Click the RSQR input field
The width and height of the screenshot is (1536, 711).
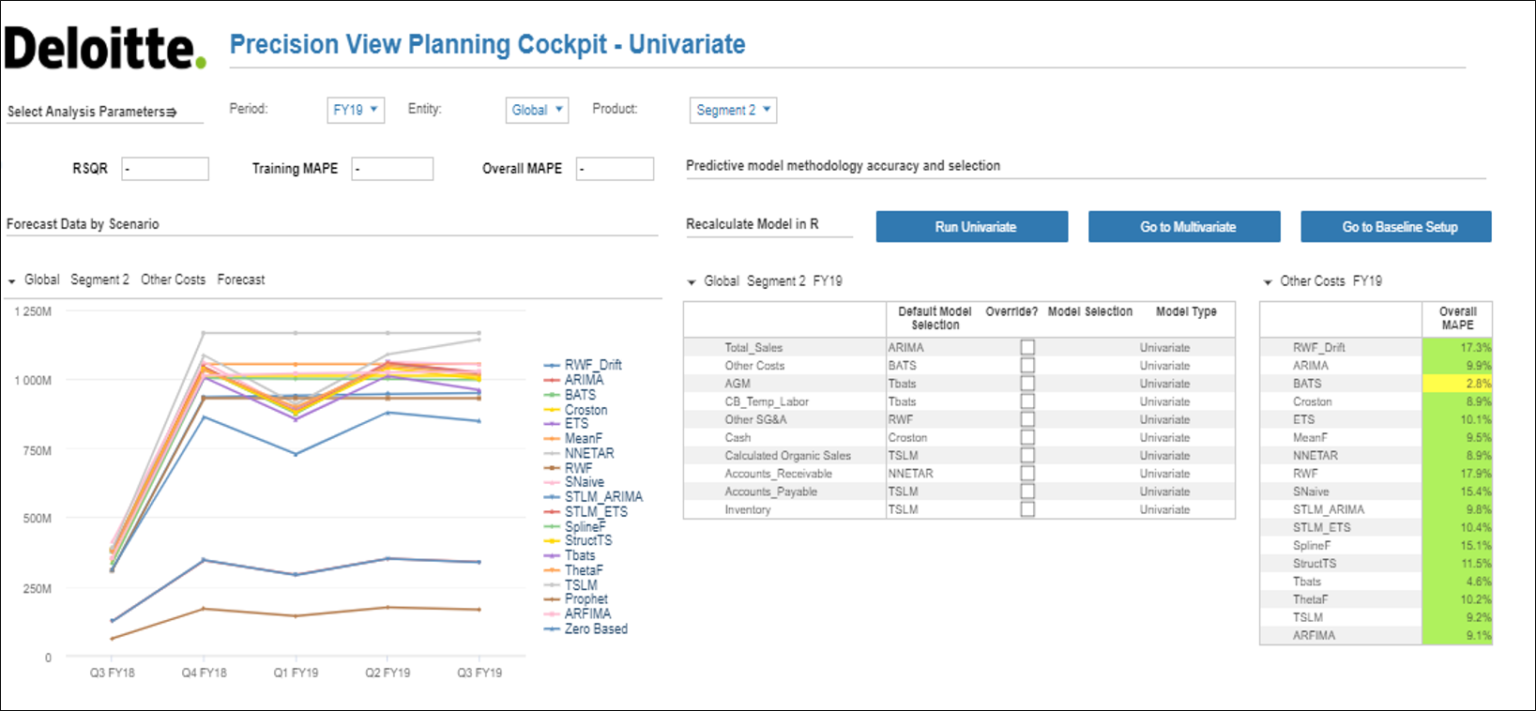(165, 169)
